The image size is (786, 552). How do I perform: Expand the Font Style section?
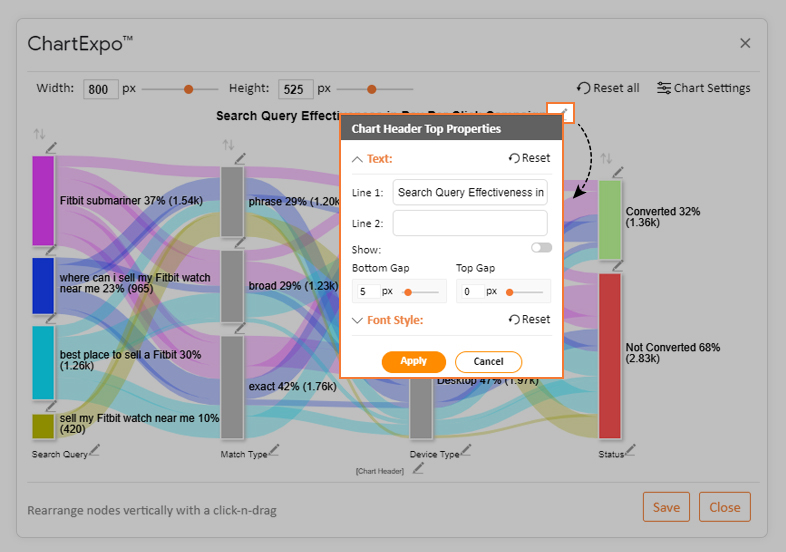[x=357, y=320]
